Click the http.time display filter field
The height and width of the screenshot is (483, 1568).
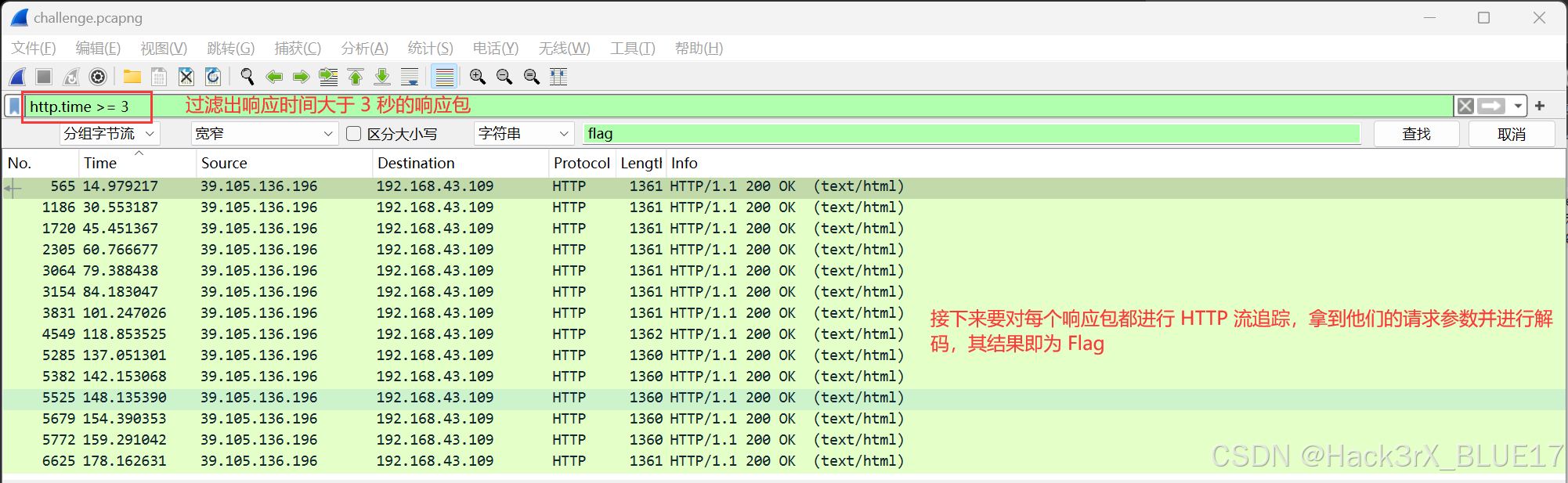point(739,106)
